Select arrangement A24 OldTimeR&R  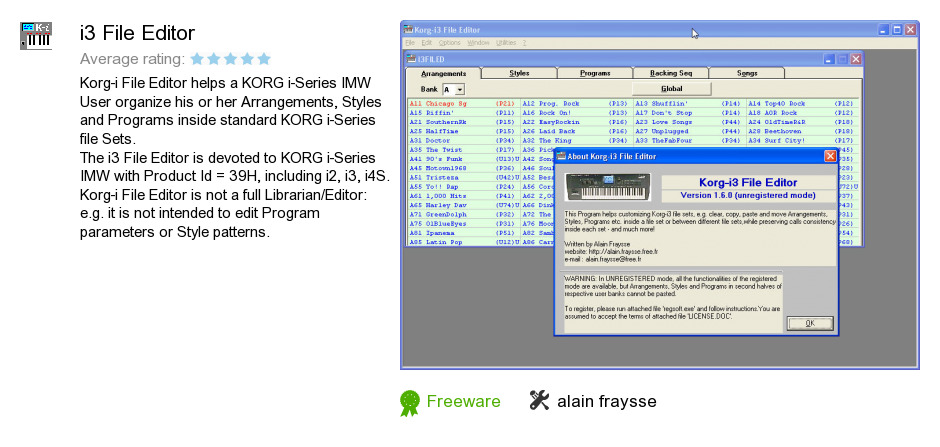tap(803, 122)
